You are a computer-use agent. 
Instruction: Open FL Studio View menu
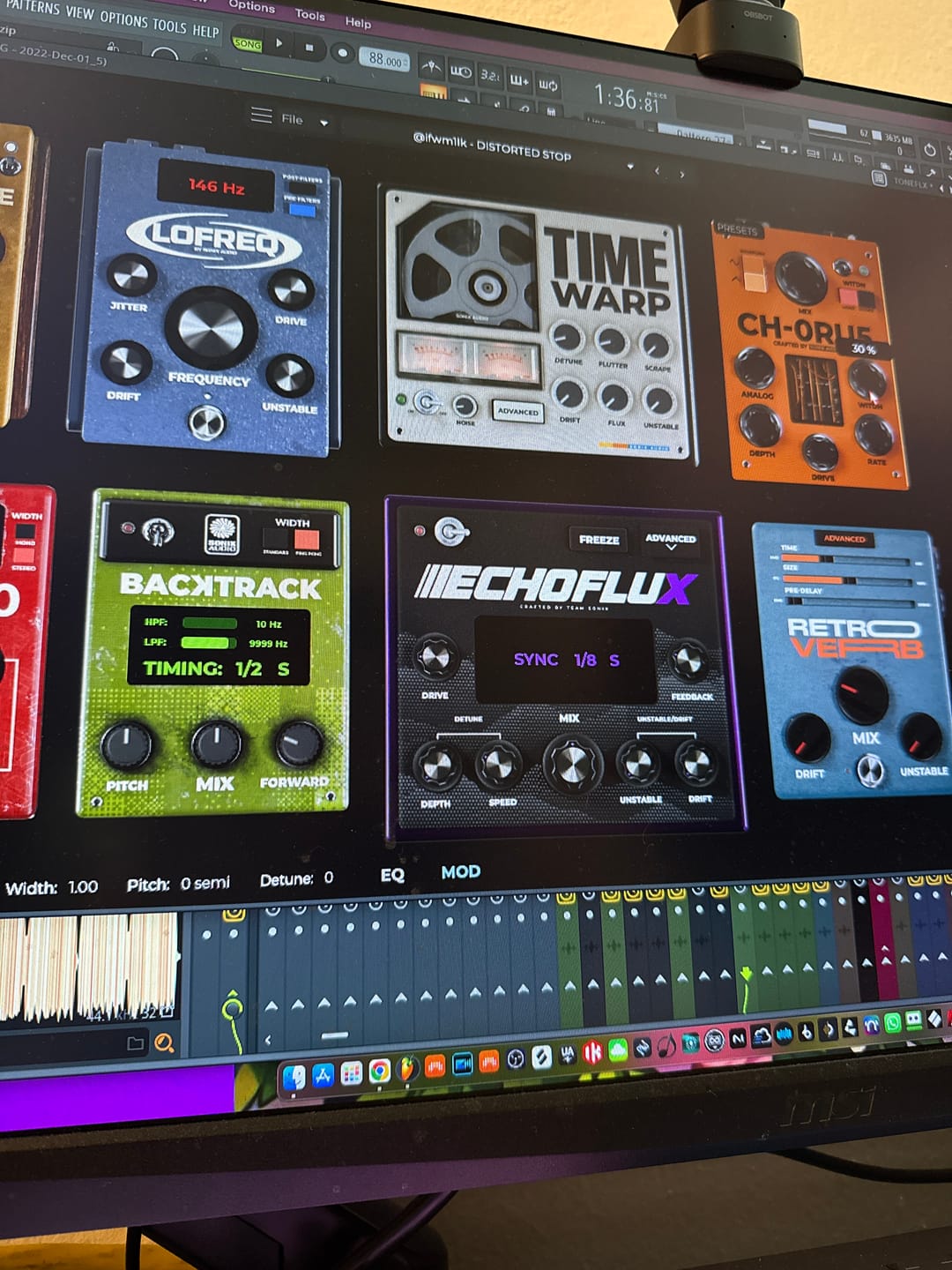tap(79, 12)
